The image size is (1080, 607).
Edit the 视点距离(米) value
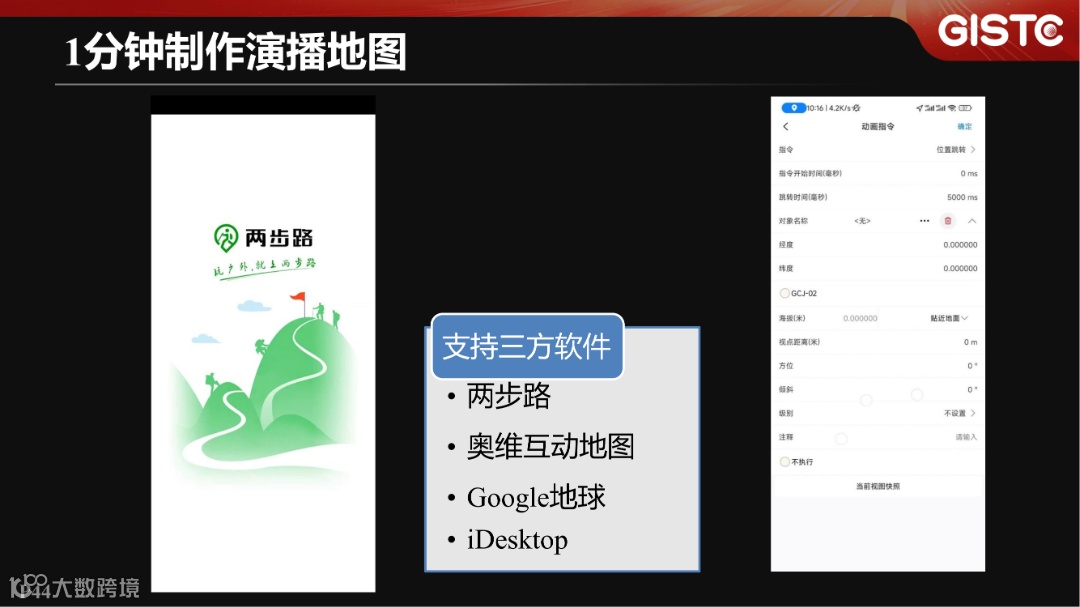pos(970,342)
